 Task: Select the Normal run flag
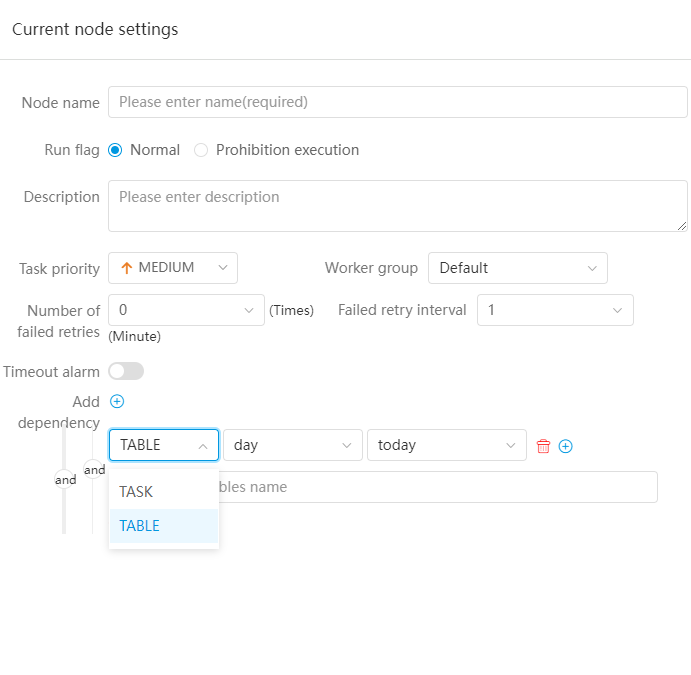click(x=115, y=150)
